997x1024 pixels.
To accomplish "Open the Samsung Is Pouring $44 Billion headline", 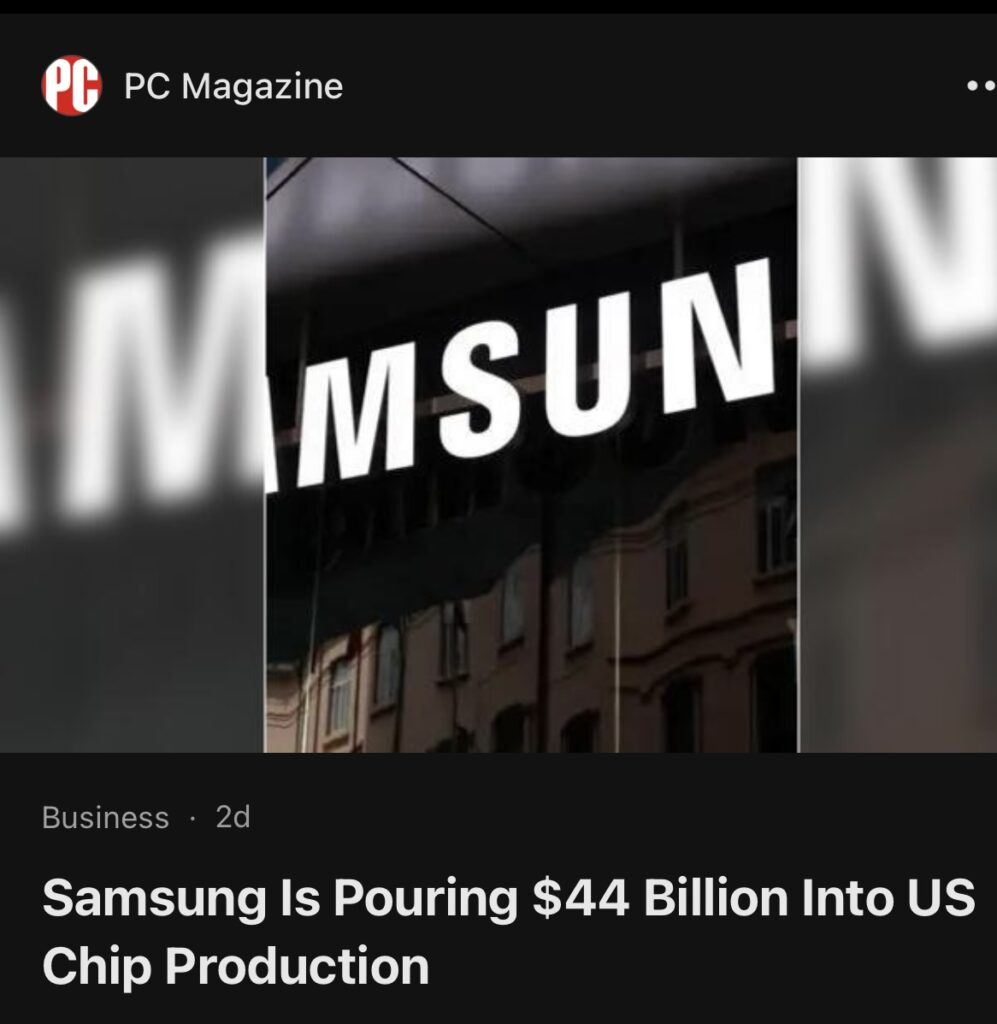I will (509, 932).
